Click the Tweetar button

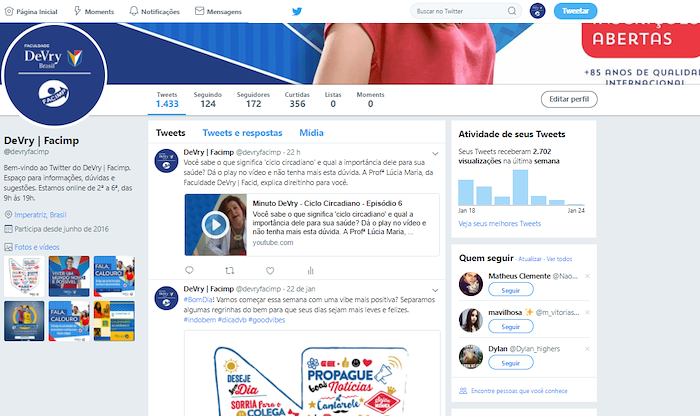pyautogui.click(x=575, y=11)
